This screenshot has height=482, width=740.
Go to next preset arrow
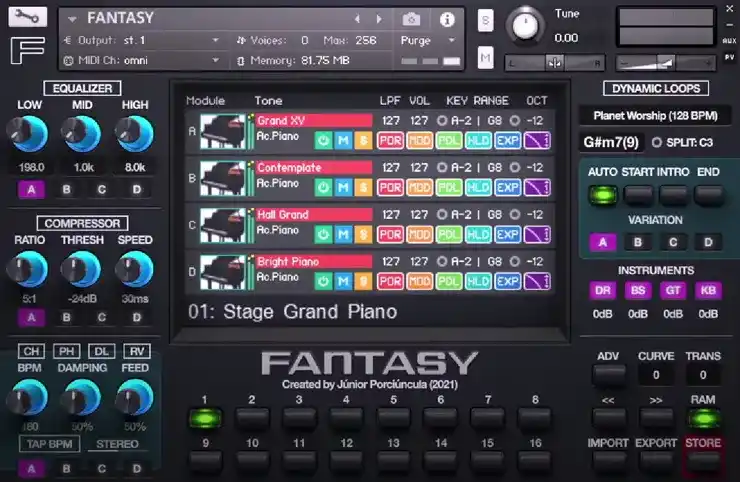(x=379, y=19)
